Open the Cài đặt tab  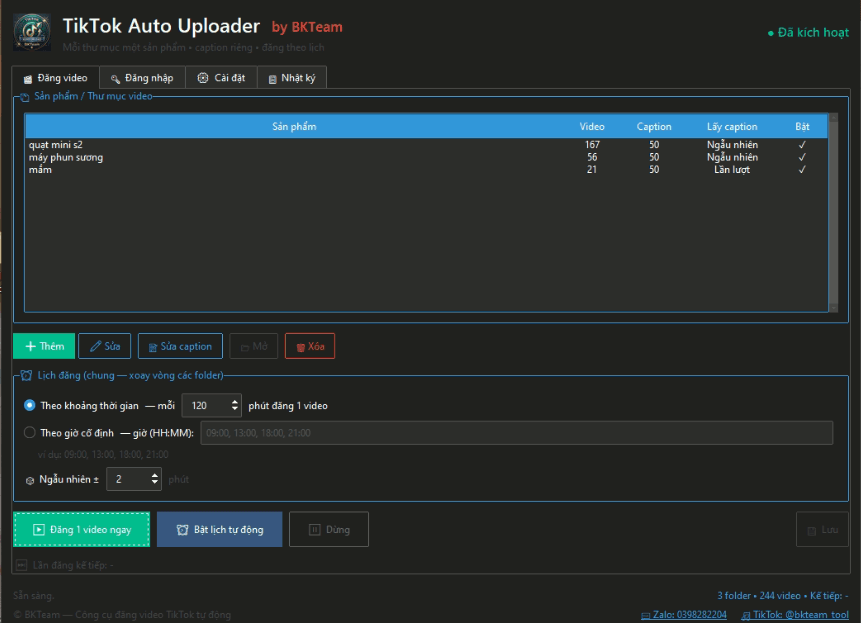pyautogui.click(x=221, y=78)
